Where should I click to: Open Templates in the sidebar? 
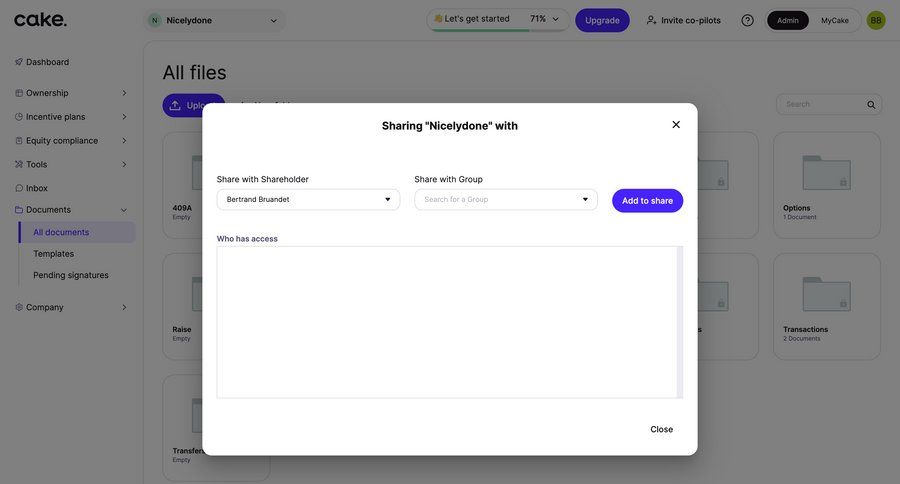tap(53, 254)
